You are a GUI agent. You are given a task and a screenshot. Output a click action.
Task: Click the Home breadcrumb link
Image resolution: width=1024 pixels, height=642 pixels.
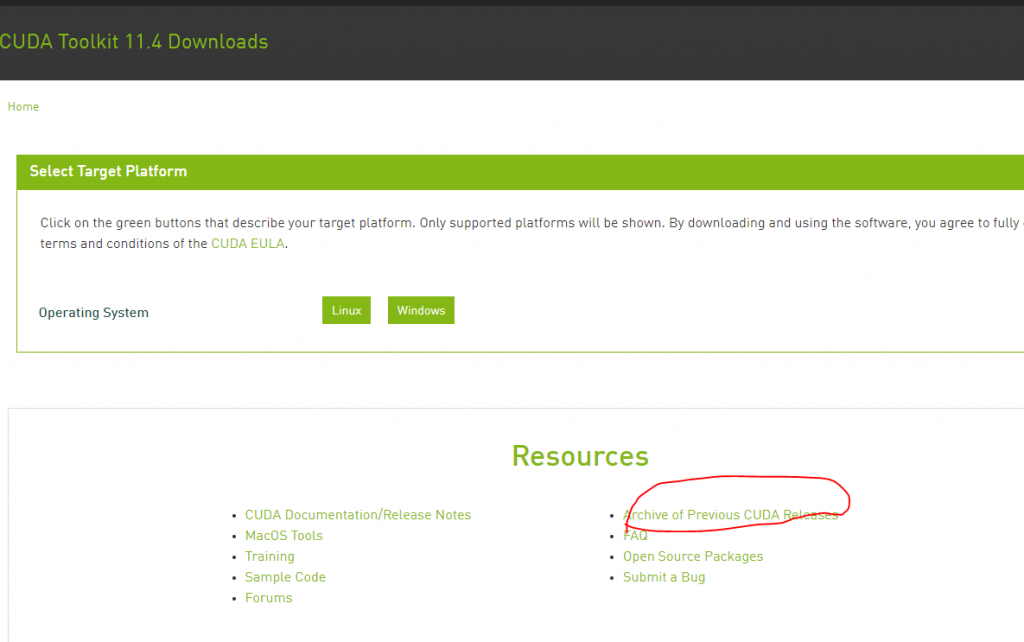[x=23, y=106]
